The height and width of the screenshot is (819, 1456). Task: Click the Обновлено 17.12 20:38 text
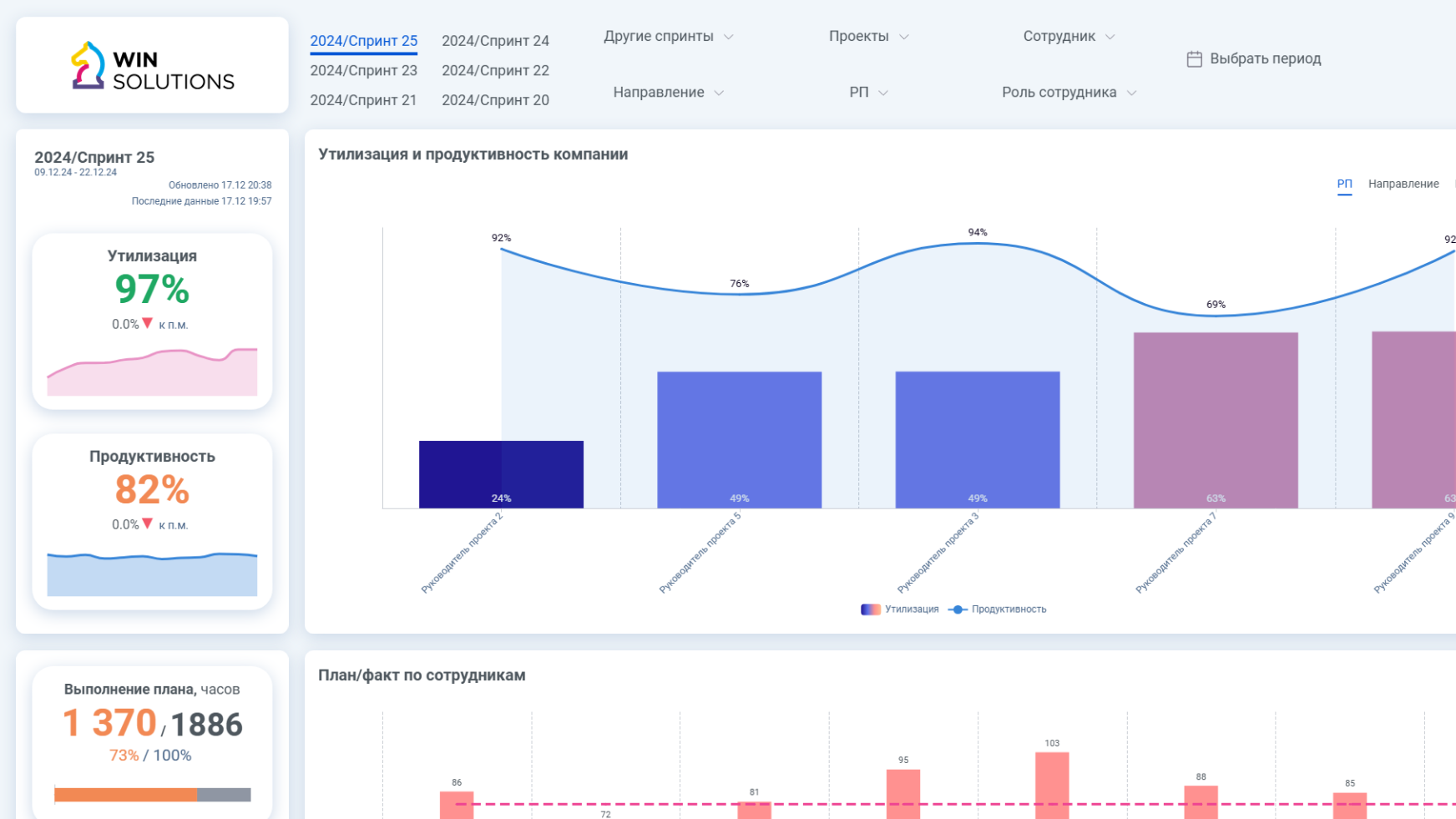point(220,185)
